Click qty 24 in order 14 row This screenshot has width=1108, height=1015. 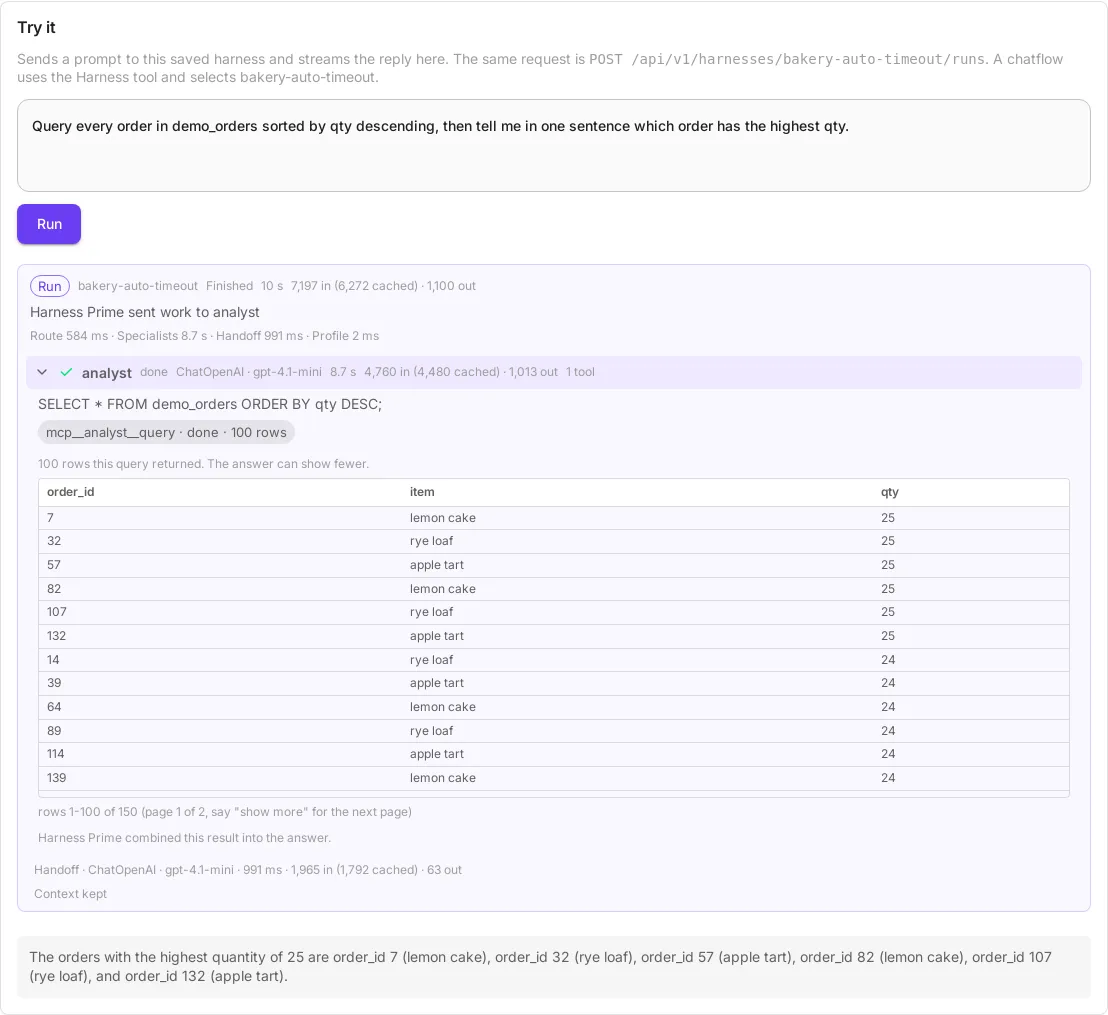(x=888, y=660)
